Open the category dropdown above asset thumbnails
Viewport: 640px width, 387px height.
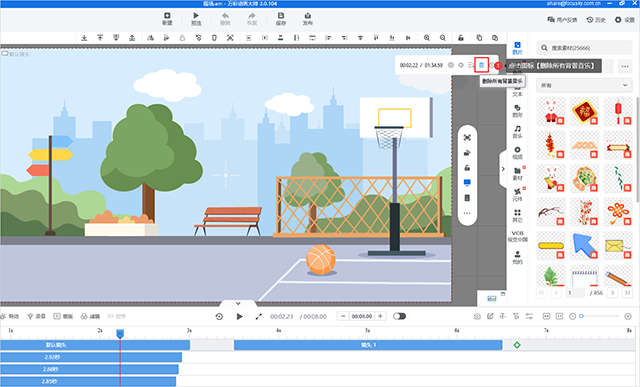click(584, 85)
